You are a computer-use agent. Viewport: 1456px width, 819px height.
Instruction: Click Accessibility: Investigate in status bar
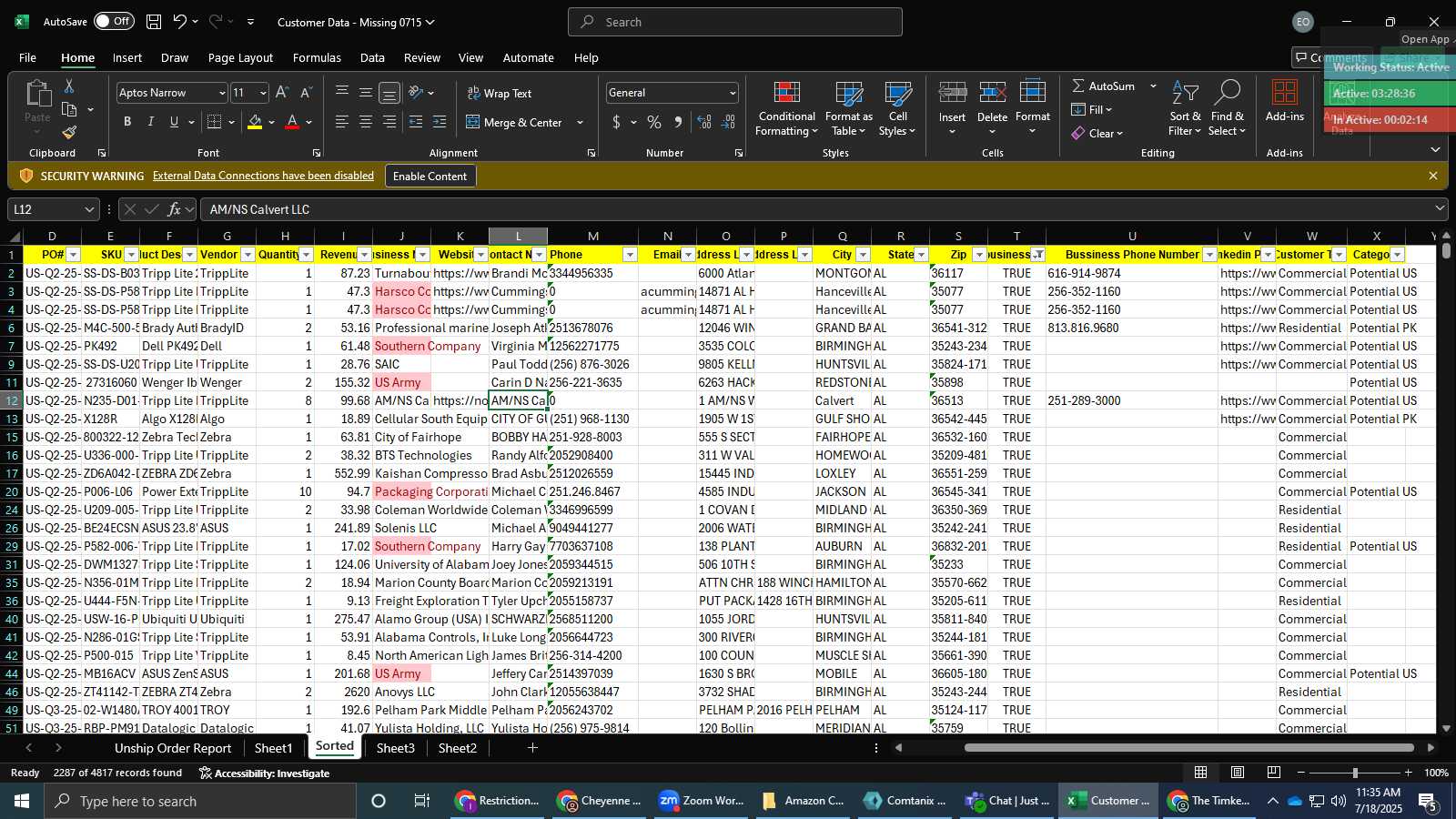point(264,773)
